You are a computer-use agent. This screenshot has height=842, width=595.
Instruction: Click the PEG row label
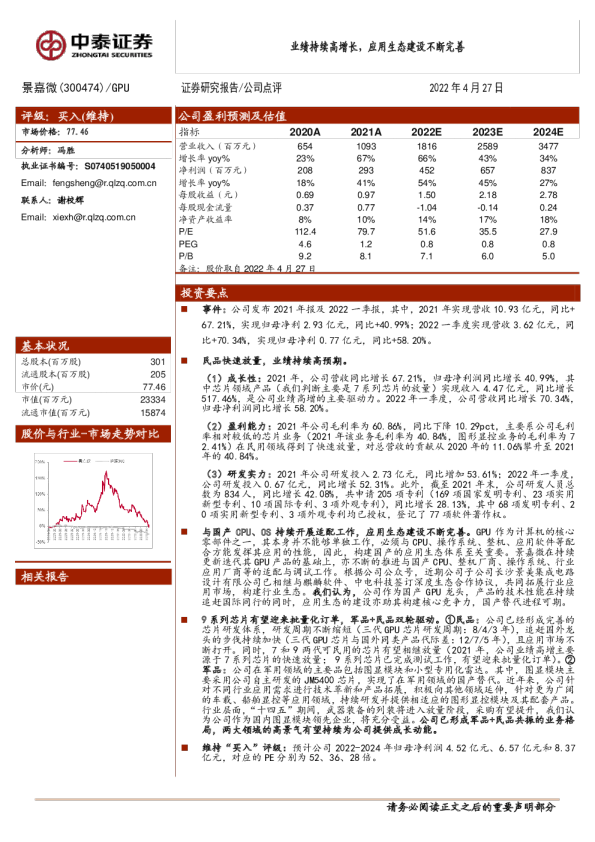tap(188, 244)
